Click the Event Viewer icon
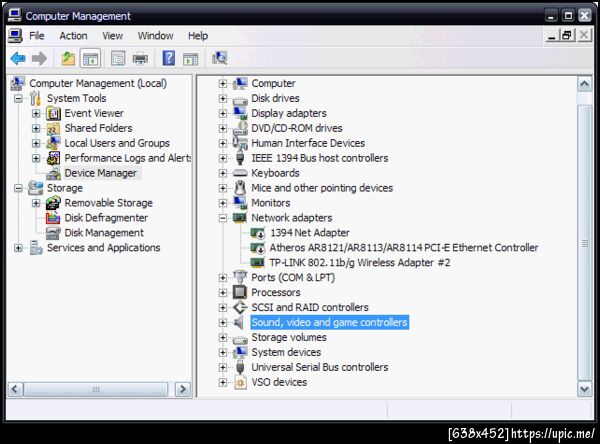 pos(53,113)
